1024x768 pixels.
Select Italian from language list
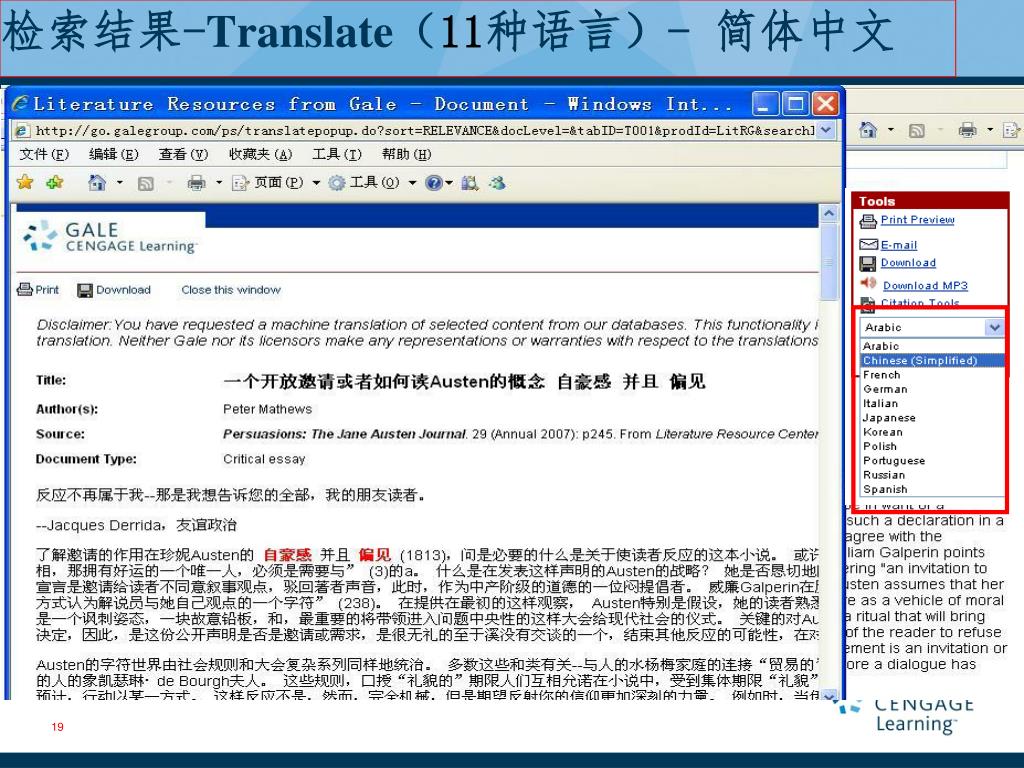[x=933, y=404]
